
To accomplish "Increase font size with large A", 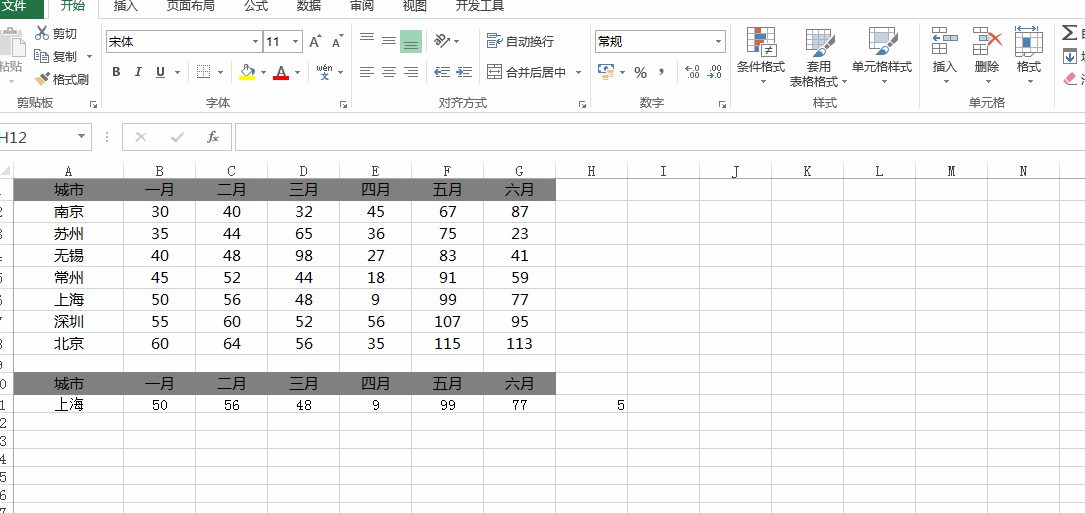I will click(316, 42).
